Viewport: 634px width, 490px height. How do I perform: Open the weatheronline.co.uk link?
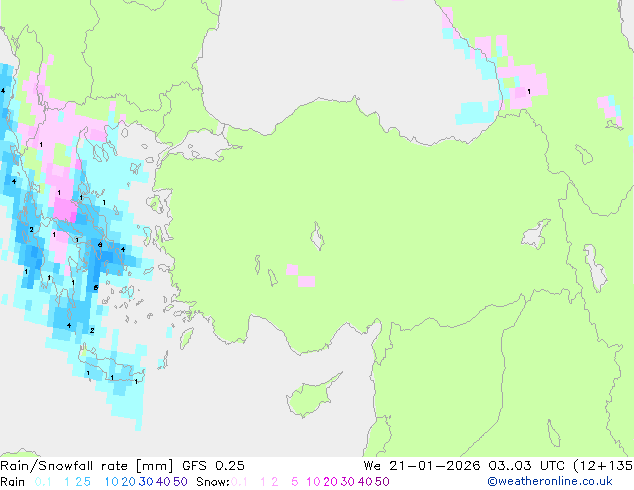(550, 482)
